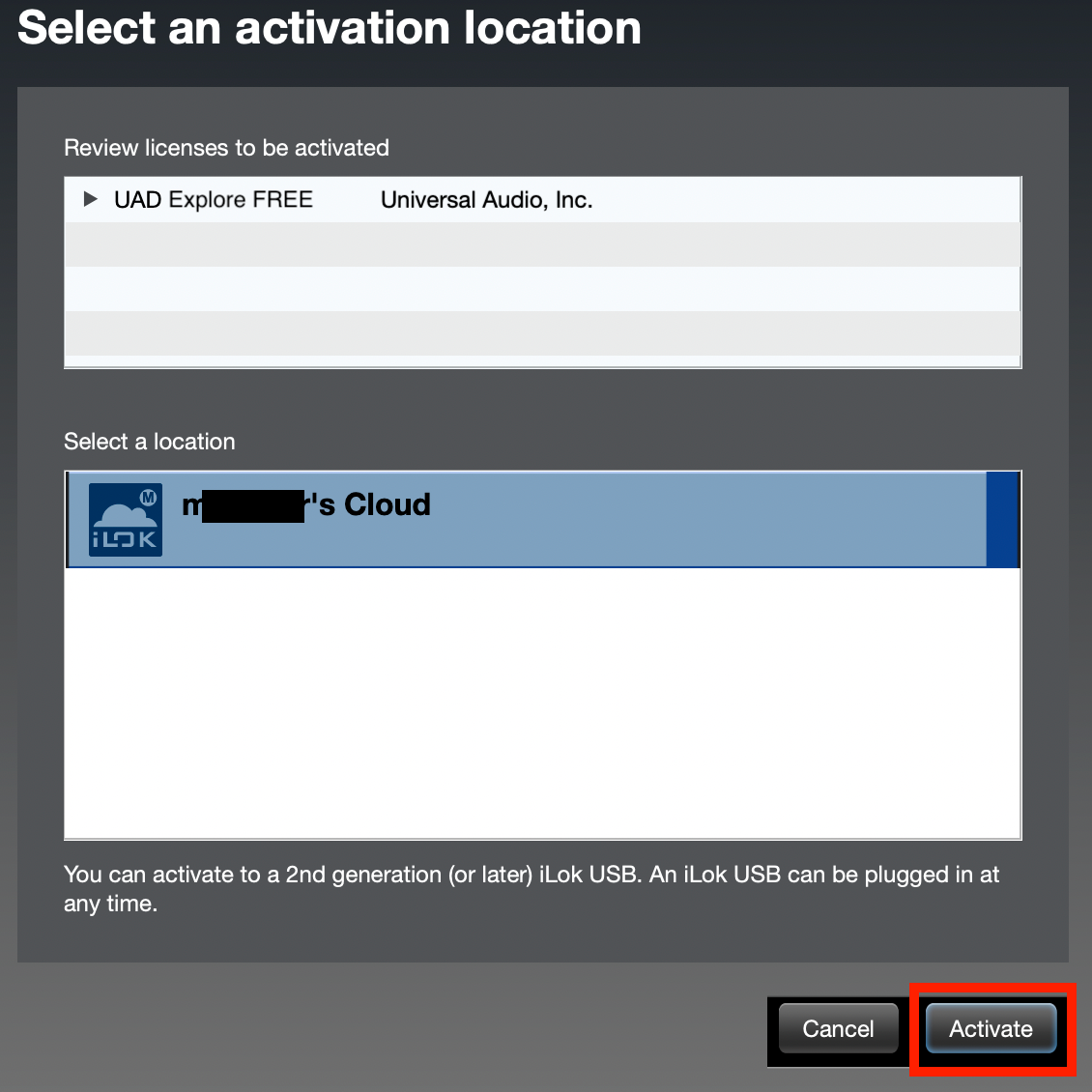The width and height of the screenshot is (1092, 1092).
Task: Expand the UAD Explore FREE disclosure triangle
Action: coord(91,199)
